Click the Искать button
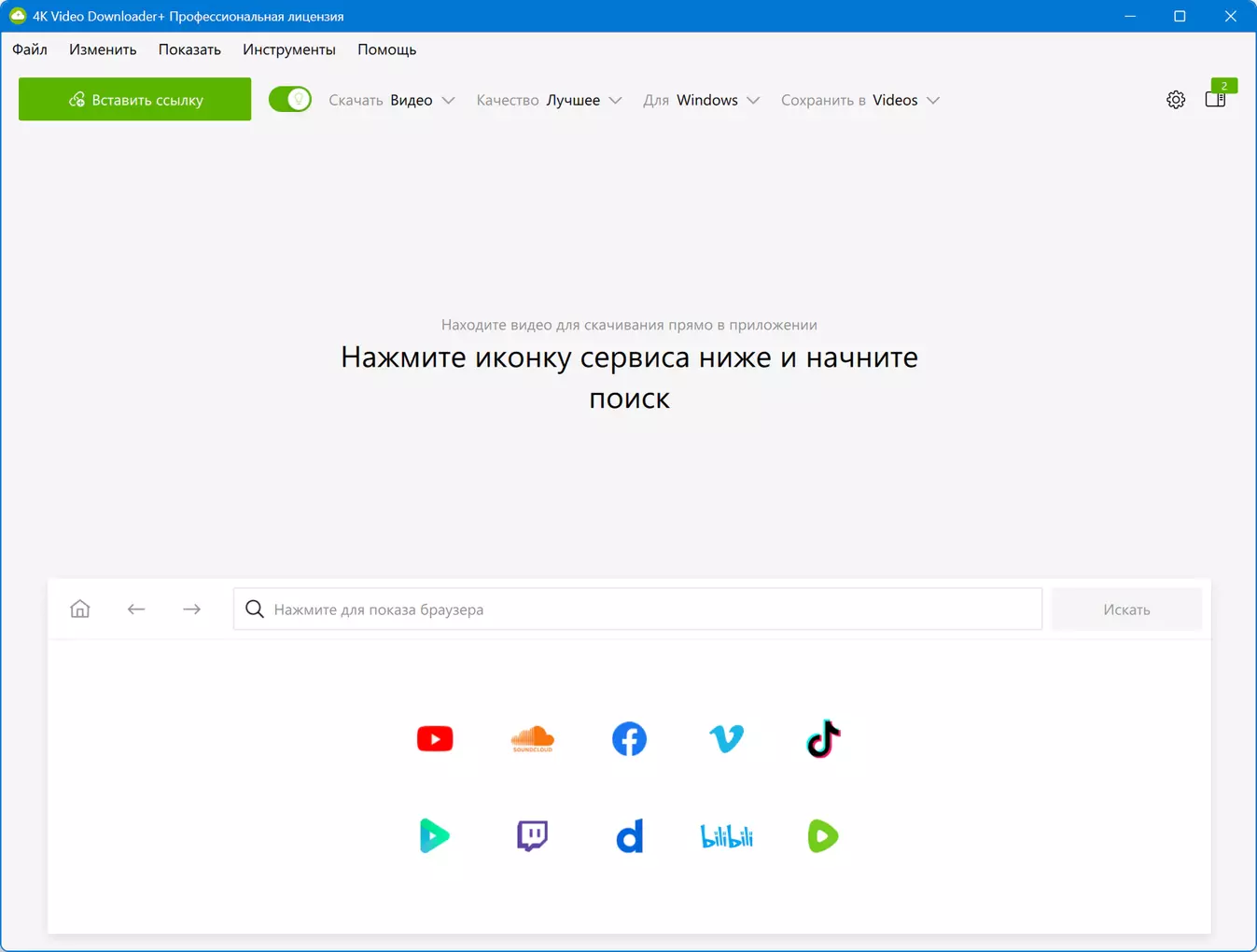 pos(1126,609)
